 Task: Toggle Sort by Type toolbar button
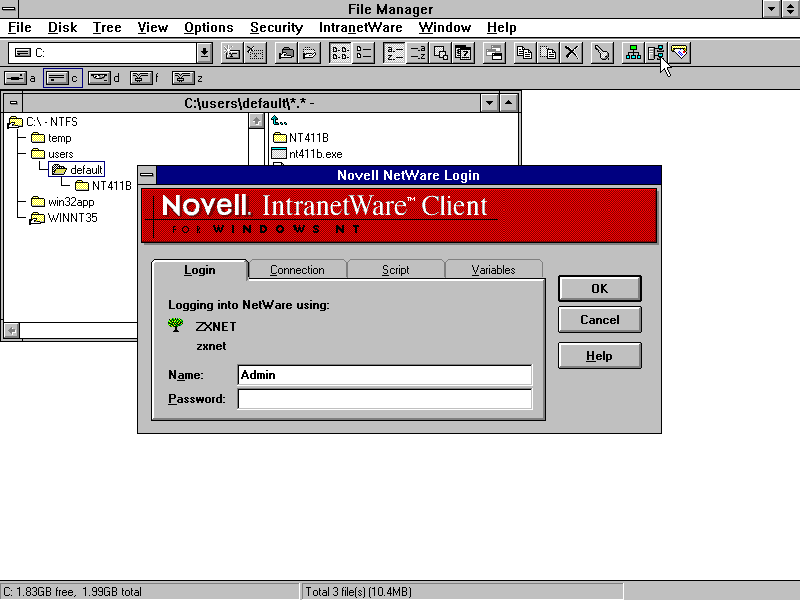click(418, 53)
